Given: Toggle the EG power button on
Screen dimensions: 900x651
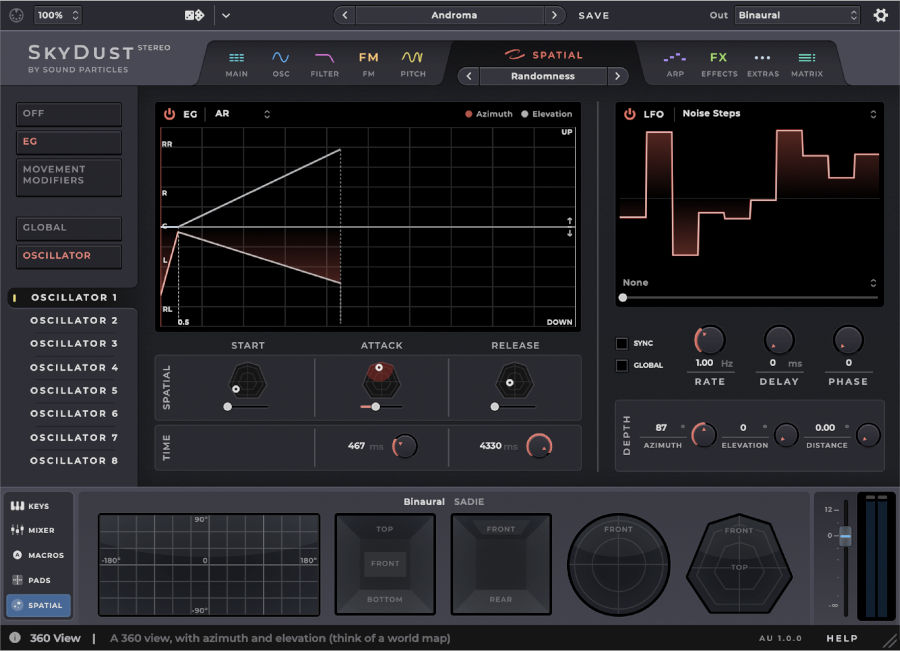Looking at the screenshot, I should (169, 113).
